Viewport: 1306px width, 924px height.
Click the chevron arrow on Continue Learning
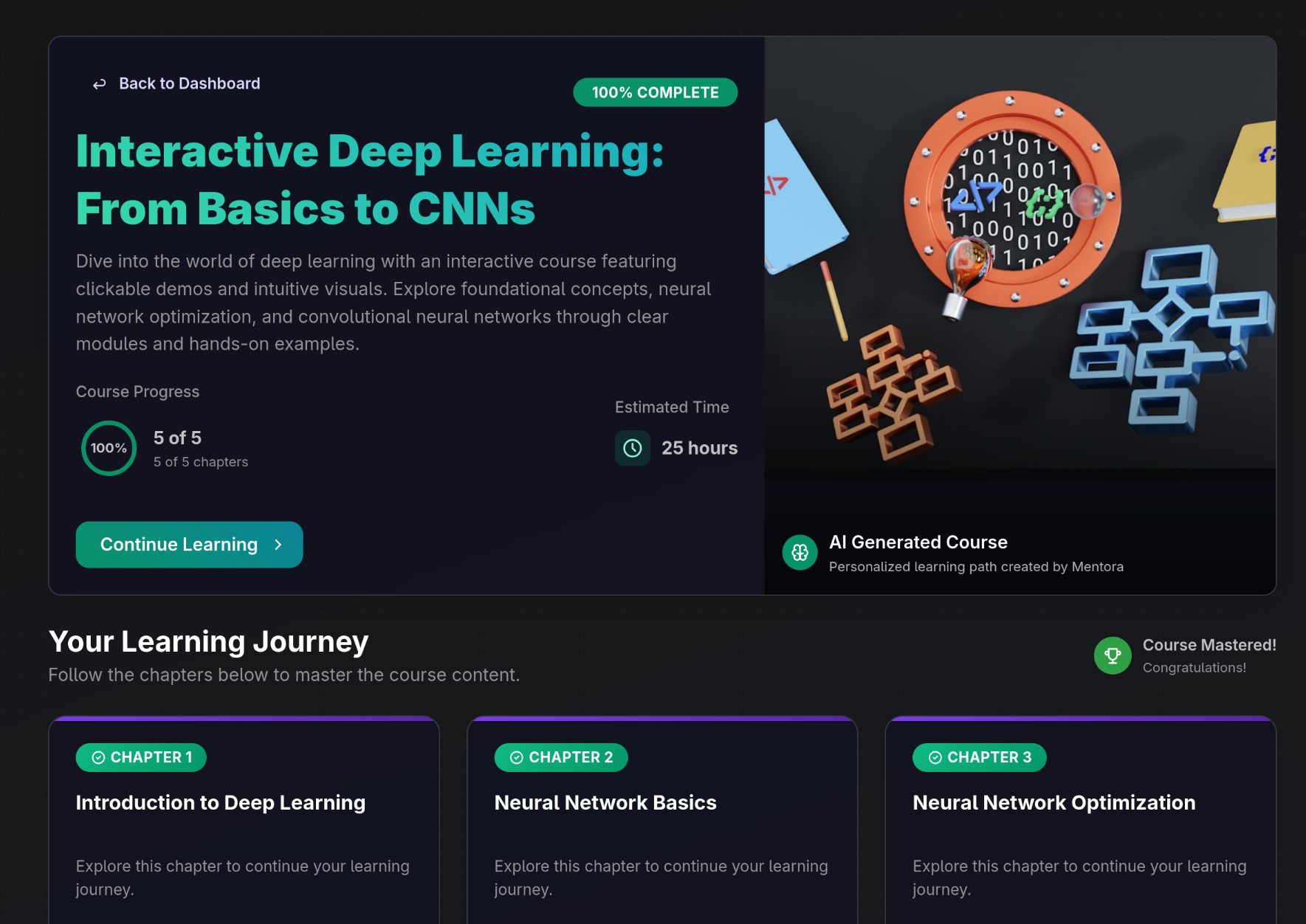coord(278,545)
